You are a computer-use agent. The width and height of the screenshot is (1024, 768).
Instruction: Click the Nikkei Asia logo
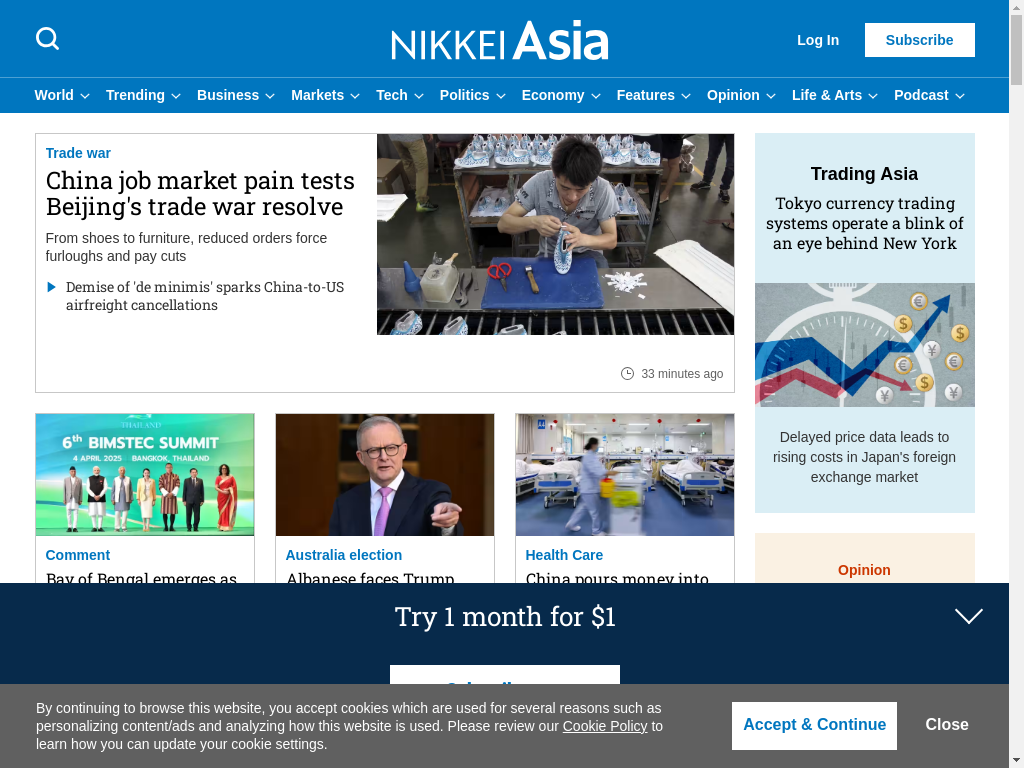[x=500, y=40]
